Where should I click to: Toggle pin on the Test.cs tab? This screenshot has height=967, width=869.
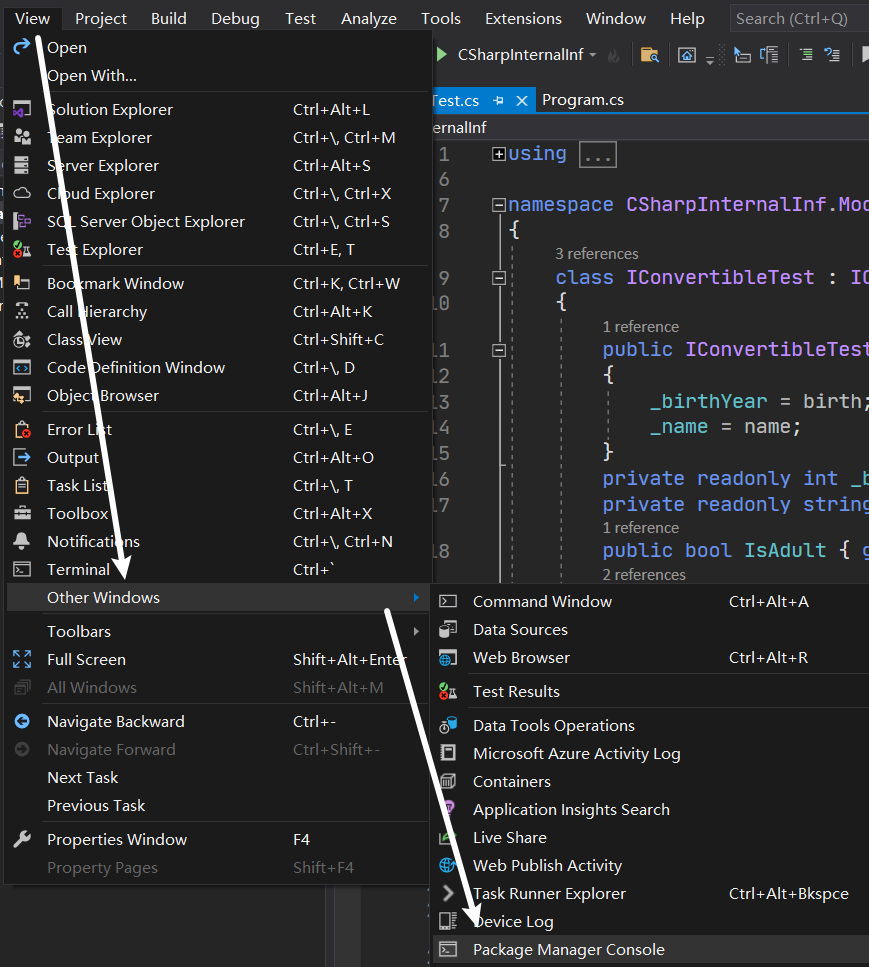tap(498, 100)
